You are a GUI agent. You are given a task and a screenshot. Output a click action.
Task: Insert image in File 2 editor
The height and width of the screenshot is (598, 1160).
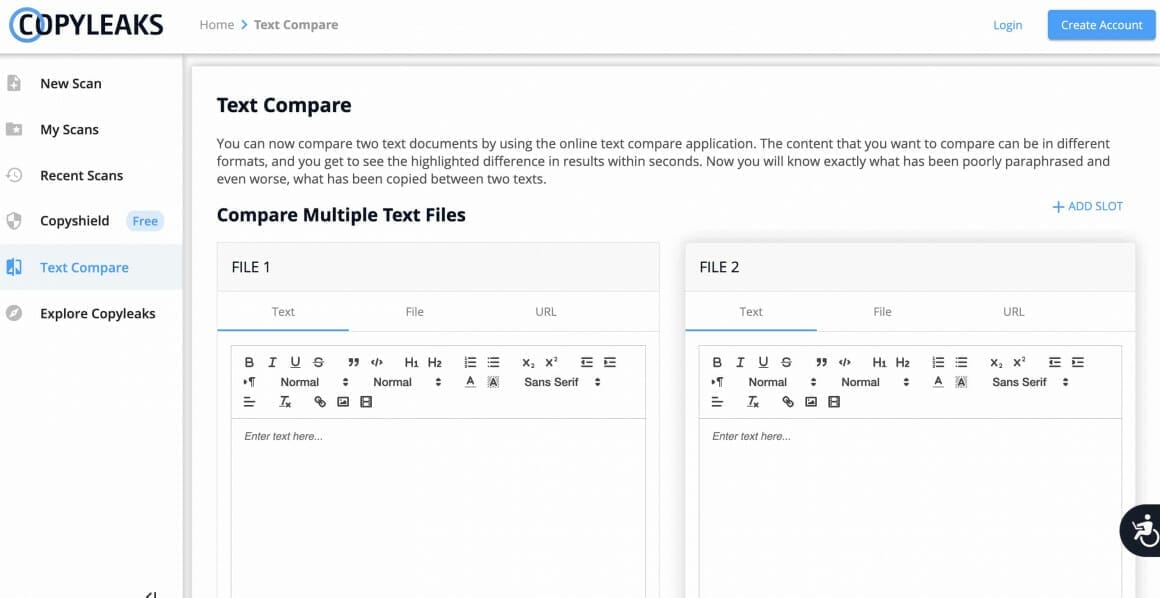point(810,402)
